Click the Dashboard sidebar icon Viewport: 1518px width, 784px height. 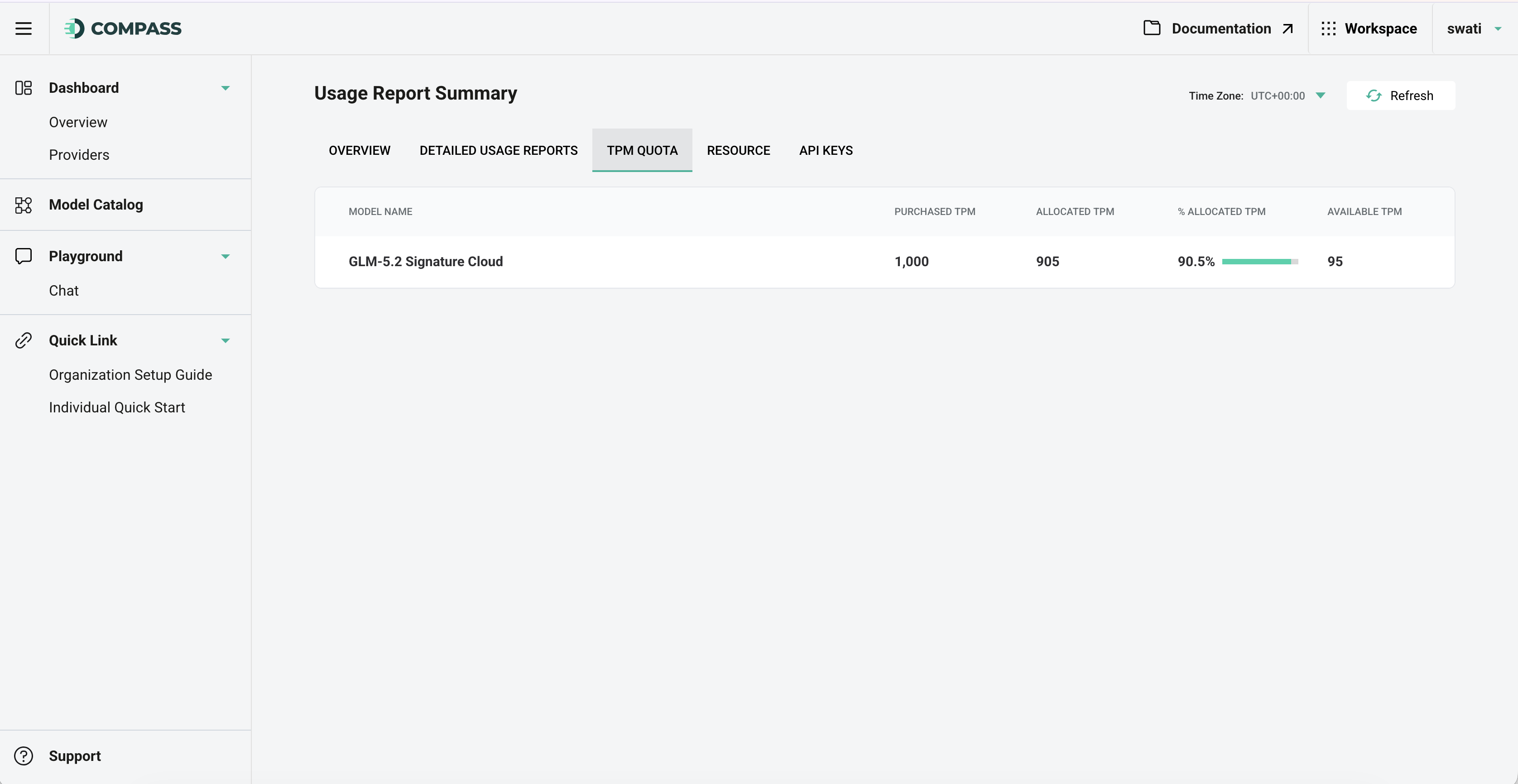tap(24, 88)
